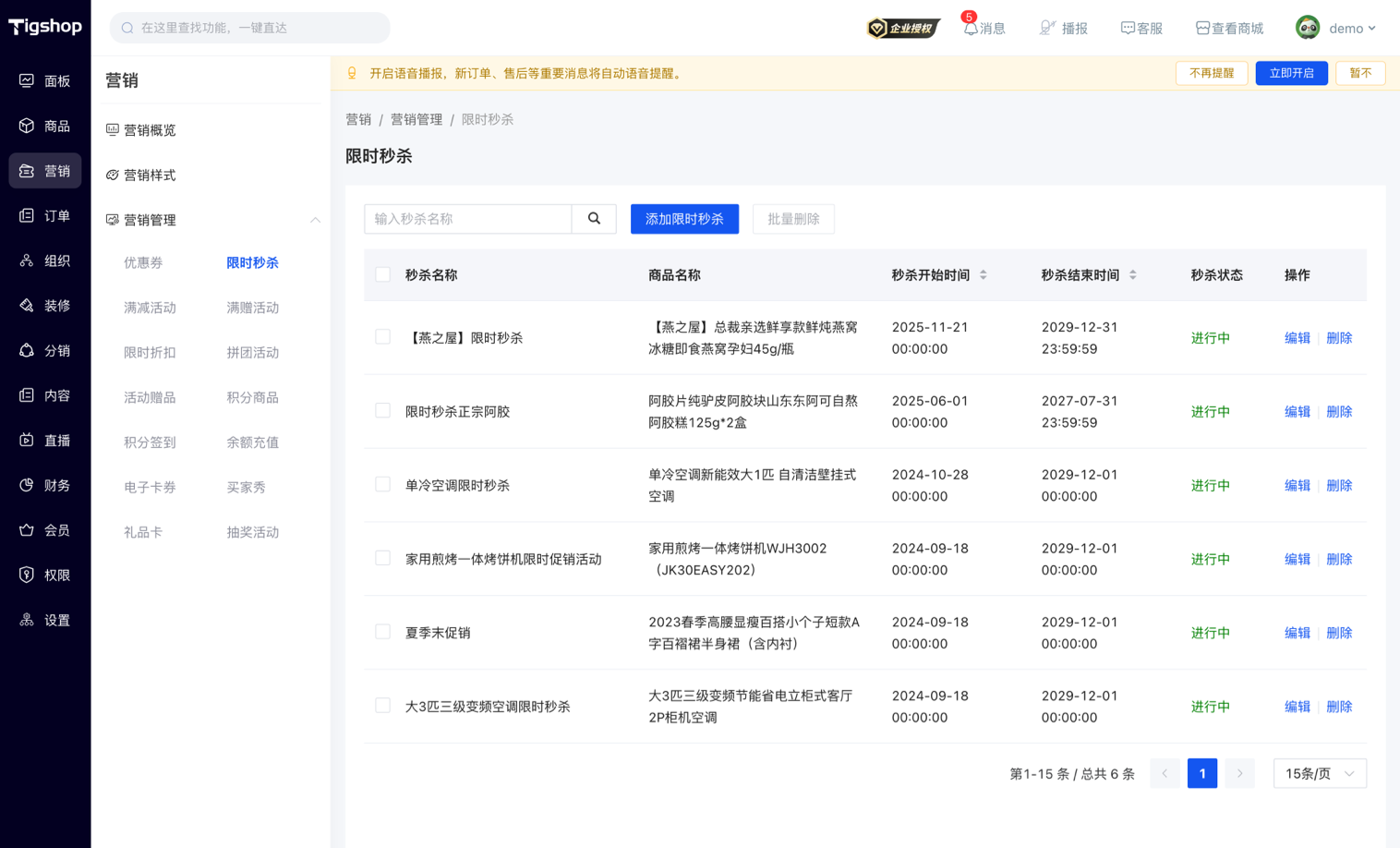The image size is (1400, 848).
Task: Click the 添加限时秒杀 button
Action: pyautogui.click(x=684, y=219)
